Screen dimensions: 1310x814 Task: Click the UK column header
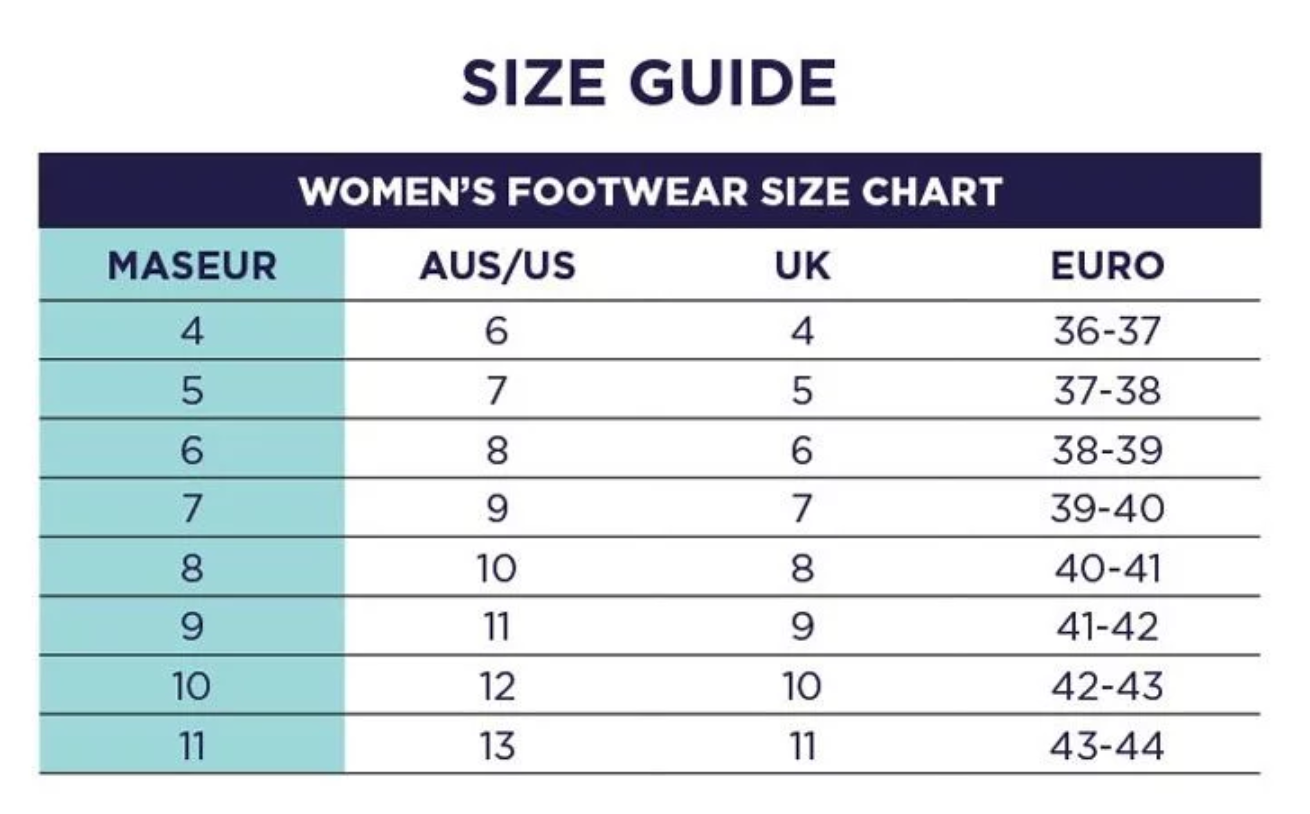coord(802,266)
